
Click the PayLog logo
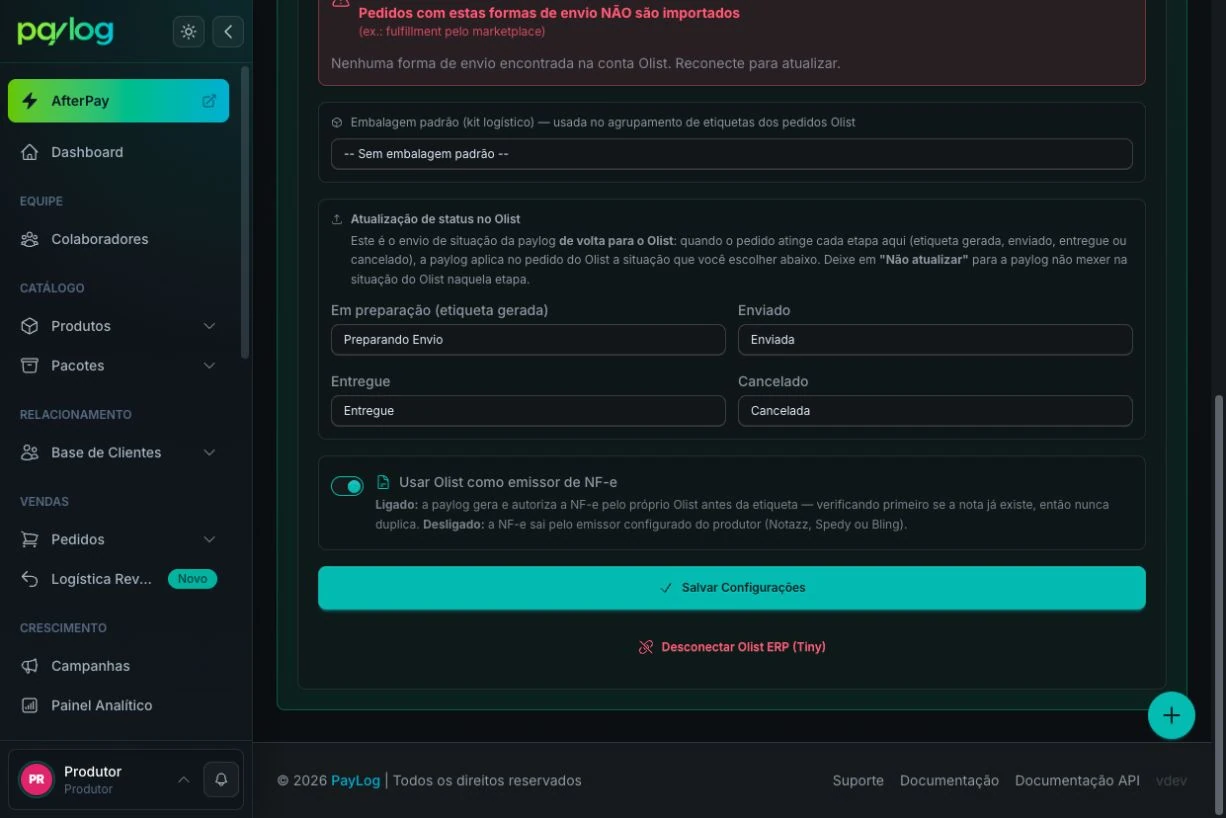66,31
